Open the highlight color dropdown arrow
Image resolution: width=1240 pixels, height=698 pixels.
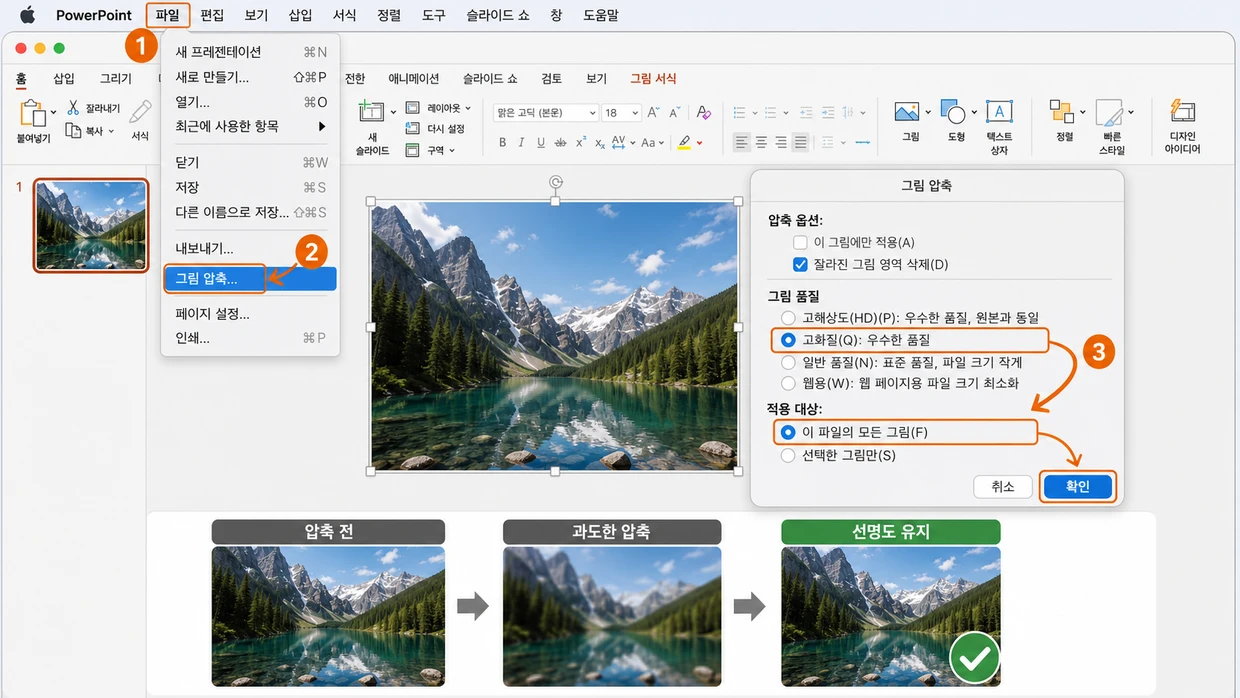click(699, 143)
